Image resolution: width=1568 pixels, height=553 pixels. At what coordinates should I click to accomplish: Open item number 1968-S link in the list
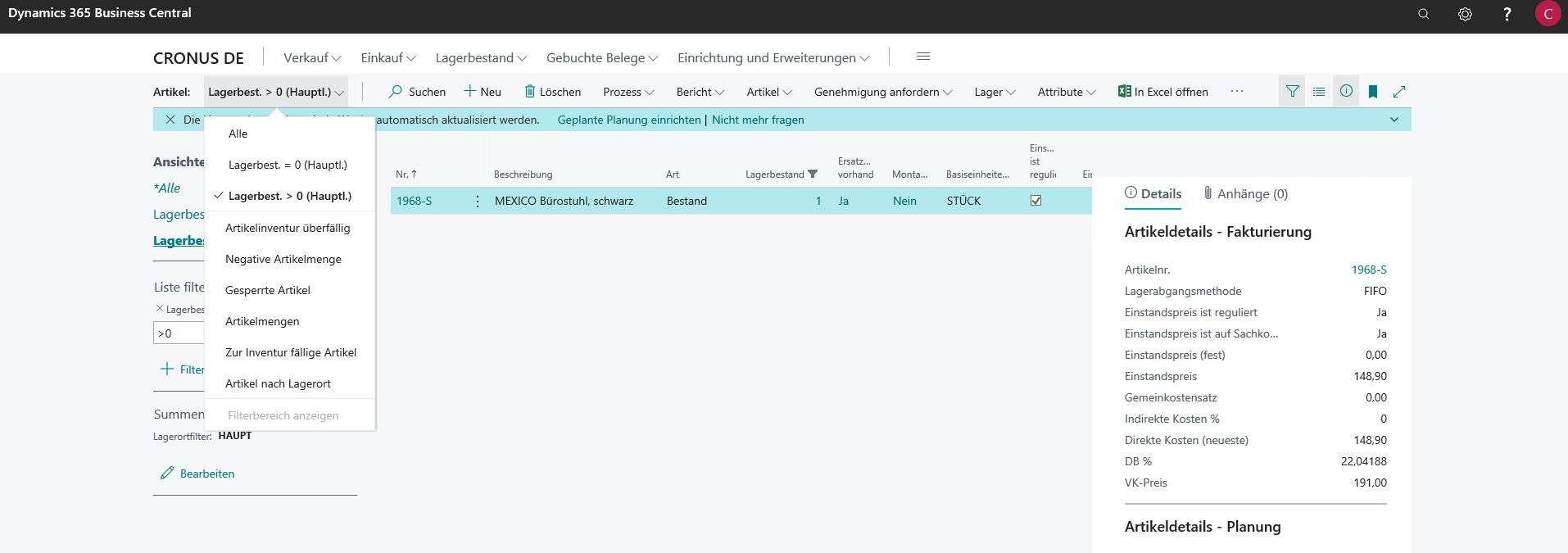point(414,201)
